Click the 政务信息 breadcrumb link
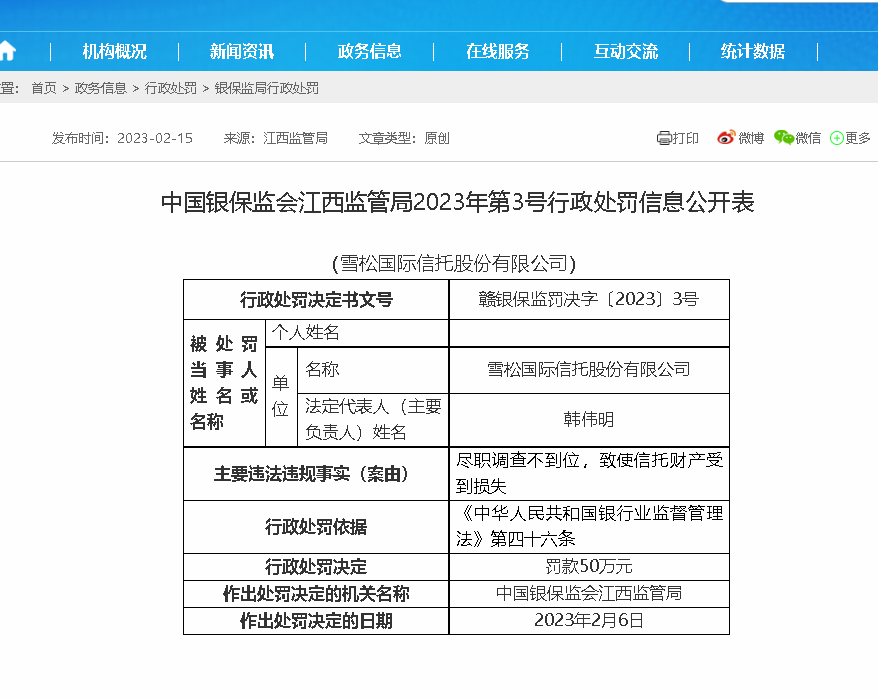This screenshot has width=878, height=699. 101,88
